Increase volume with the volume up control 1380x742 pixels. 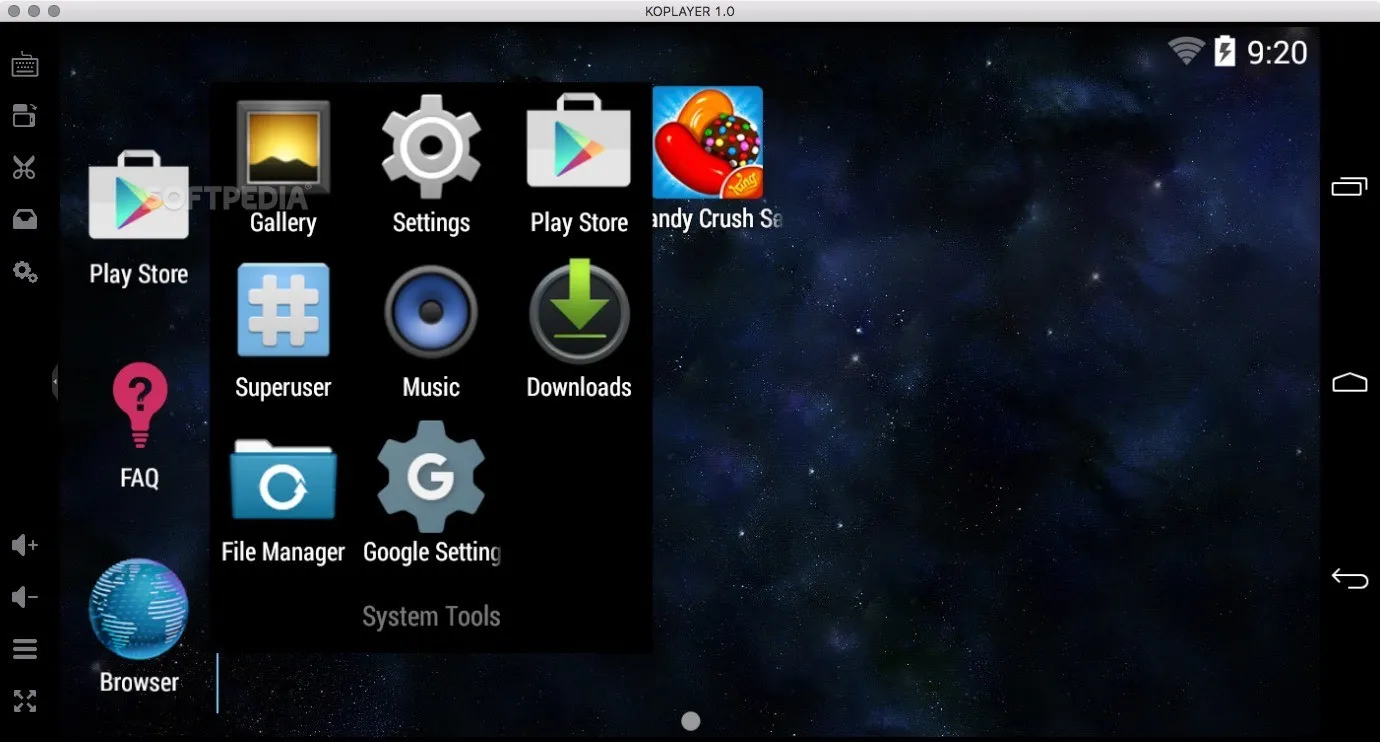pyautogui.click(x=25, y=545)
